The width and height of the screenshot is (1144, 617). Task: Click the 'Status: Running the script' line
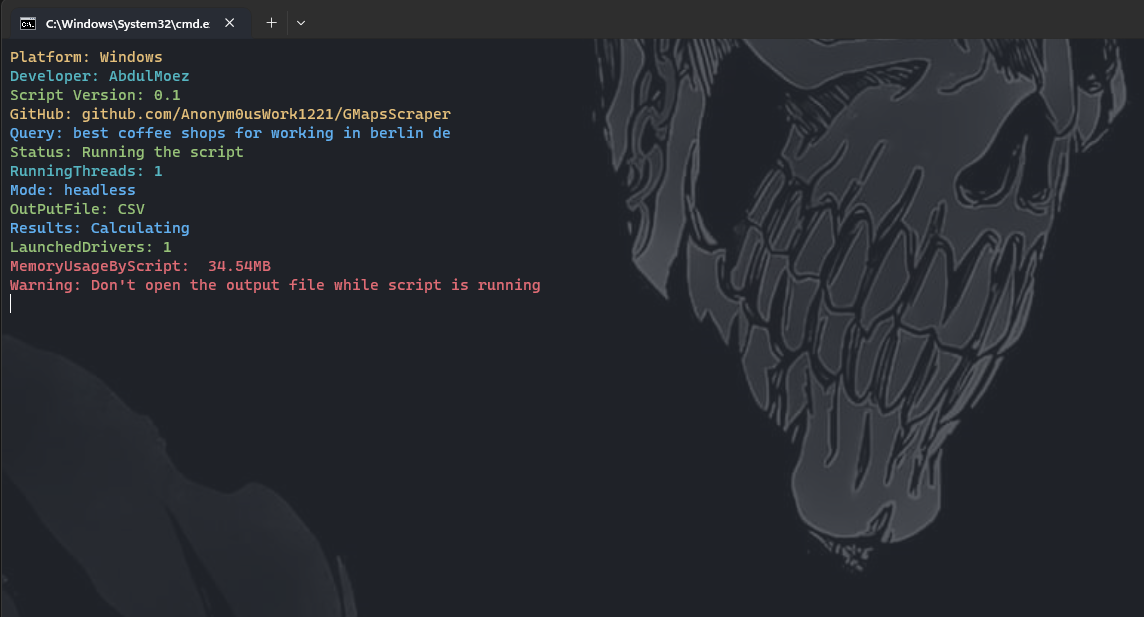coord(126,152)
